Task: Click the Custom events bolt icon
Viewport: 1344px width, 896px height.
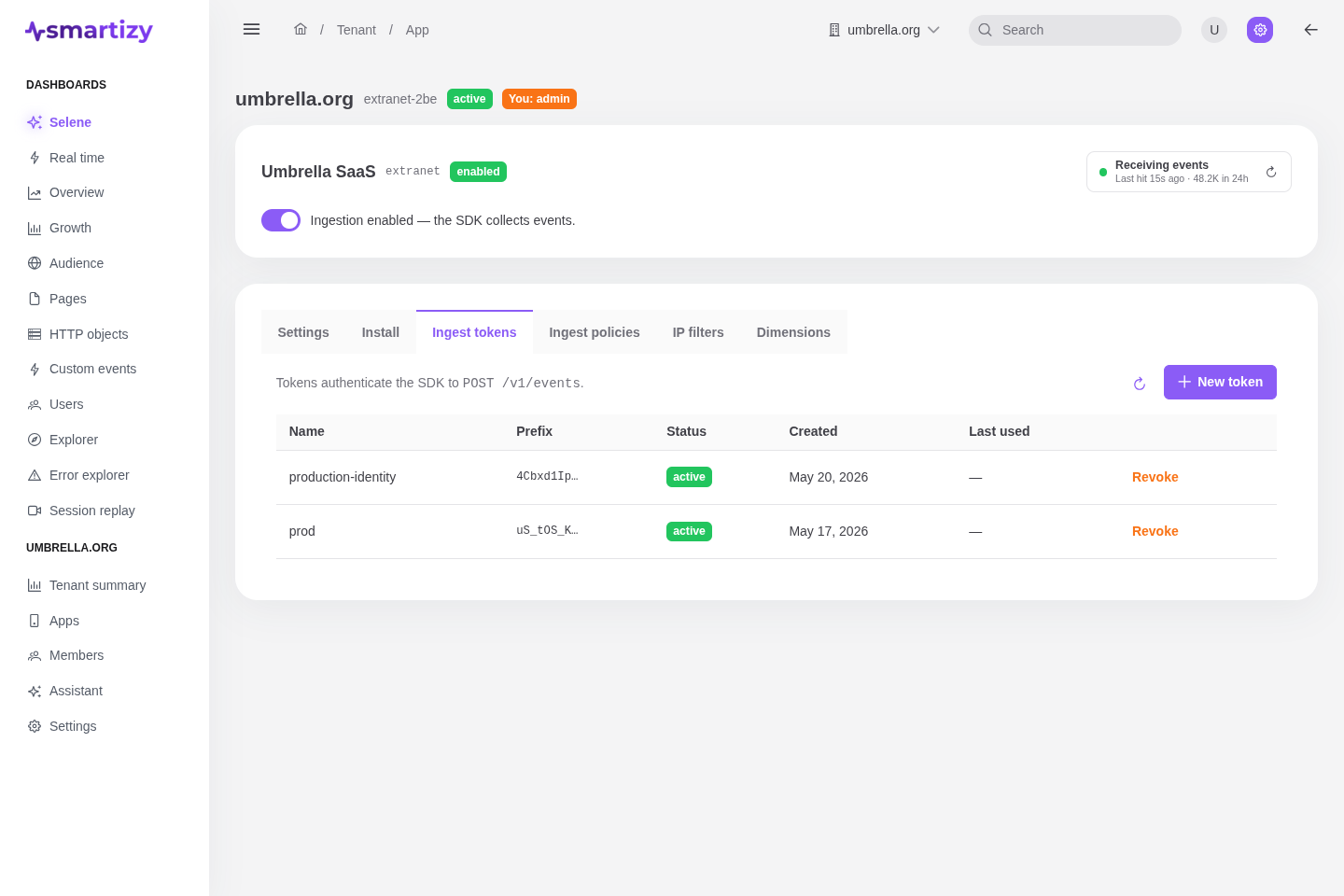Action: coord(35,370)
